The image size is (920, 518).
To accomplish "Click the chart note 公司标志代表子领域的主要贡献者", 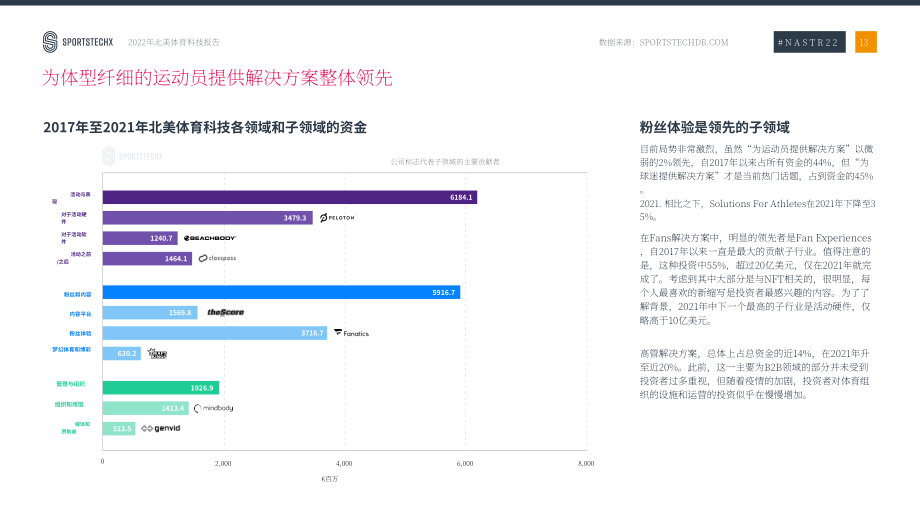I will [445, 162].
